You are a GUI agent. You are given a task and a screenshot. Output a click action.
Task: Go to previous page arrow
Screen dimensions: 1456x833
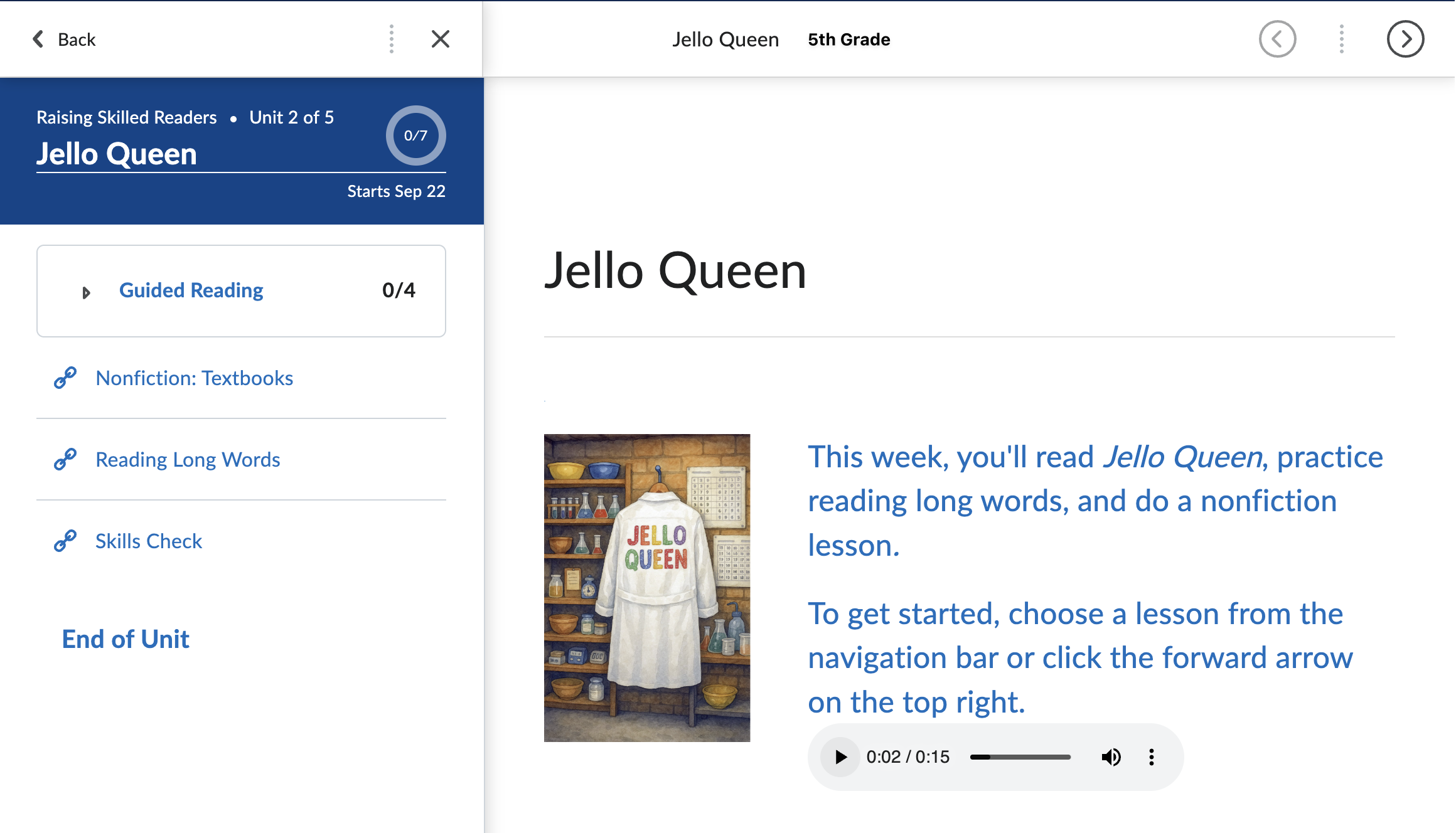(1277, 39)
